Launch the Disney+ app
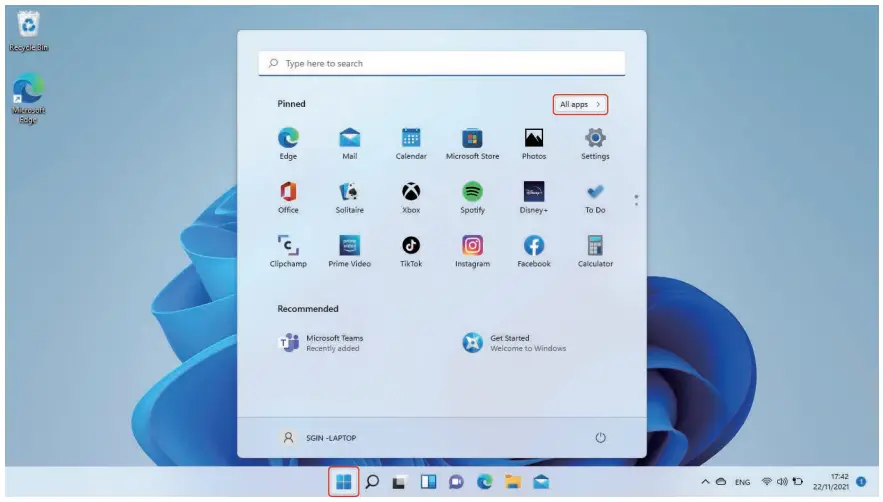 click(533, 197)
